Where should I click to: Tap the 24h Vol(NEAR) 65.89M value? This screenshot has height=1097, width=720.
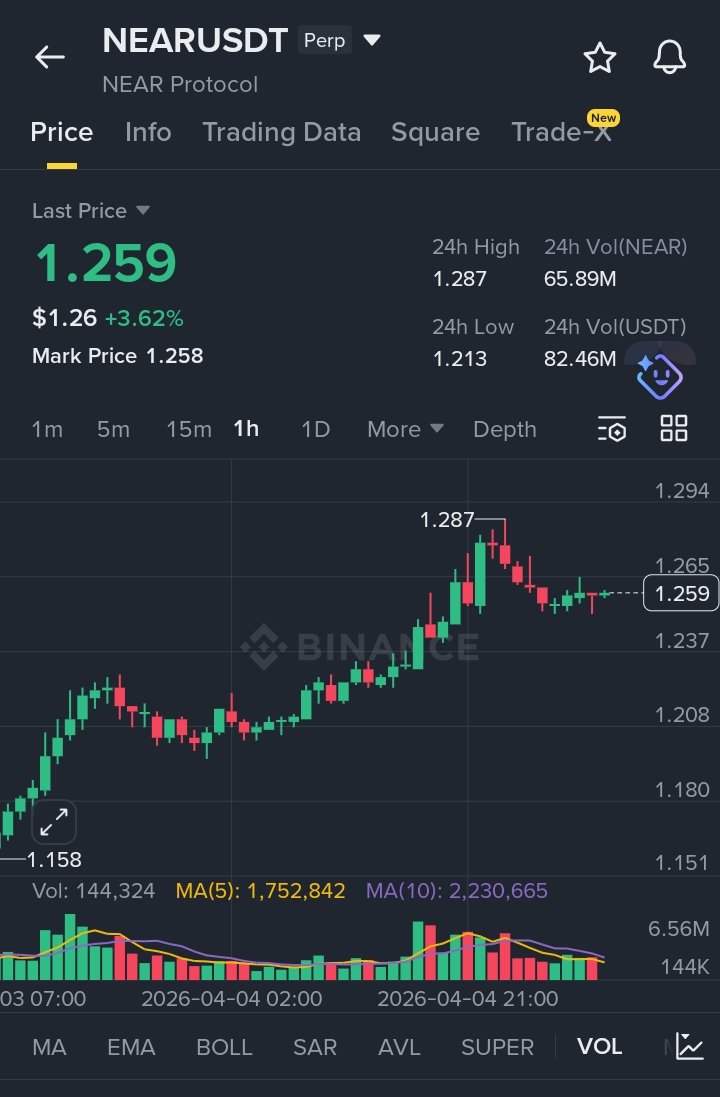point(580,278)
